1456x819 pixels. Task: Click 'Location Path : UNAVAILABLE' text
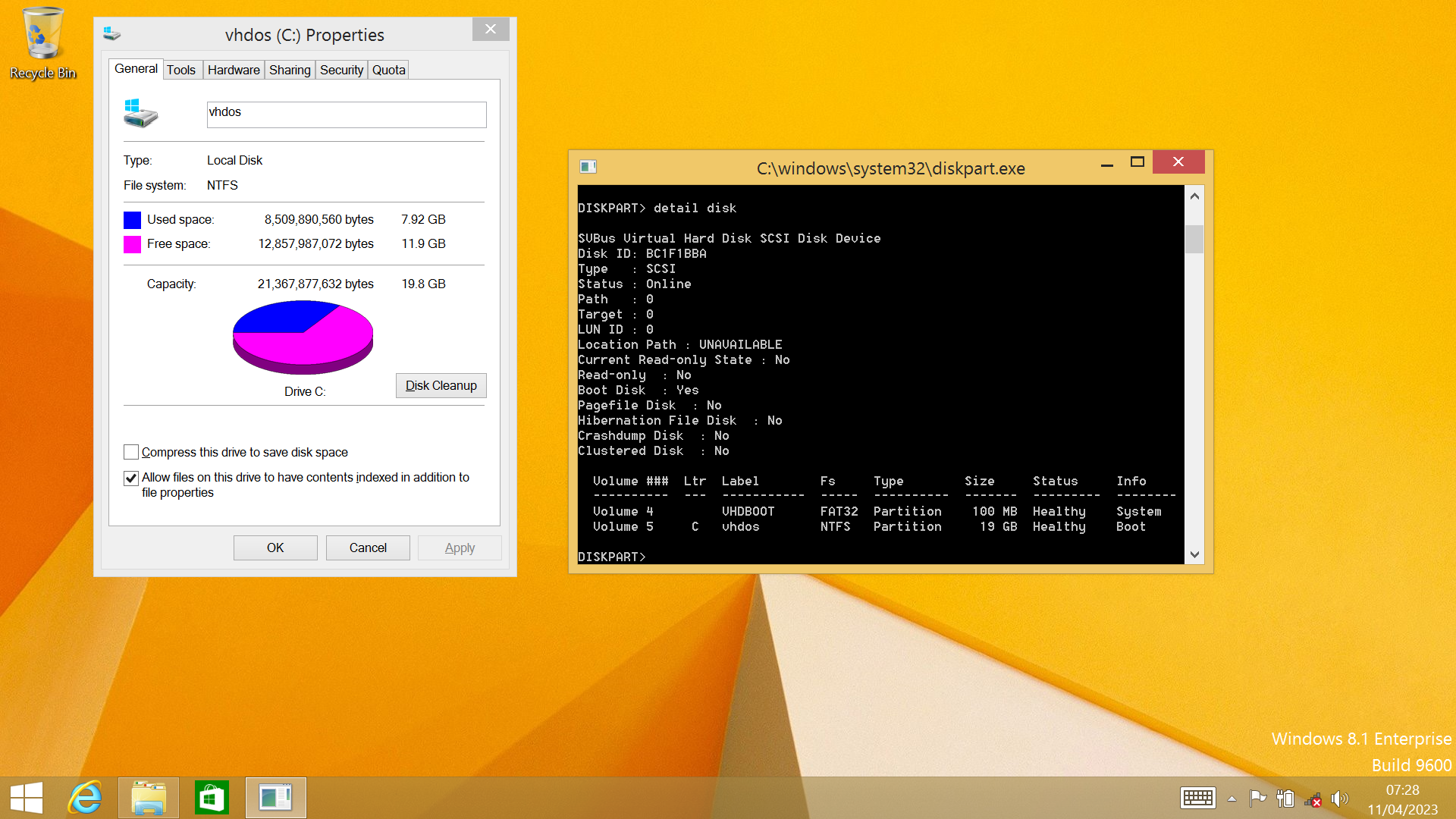(680, 344)
